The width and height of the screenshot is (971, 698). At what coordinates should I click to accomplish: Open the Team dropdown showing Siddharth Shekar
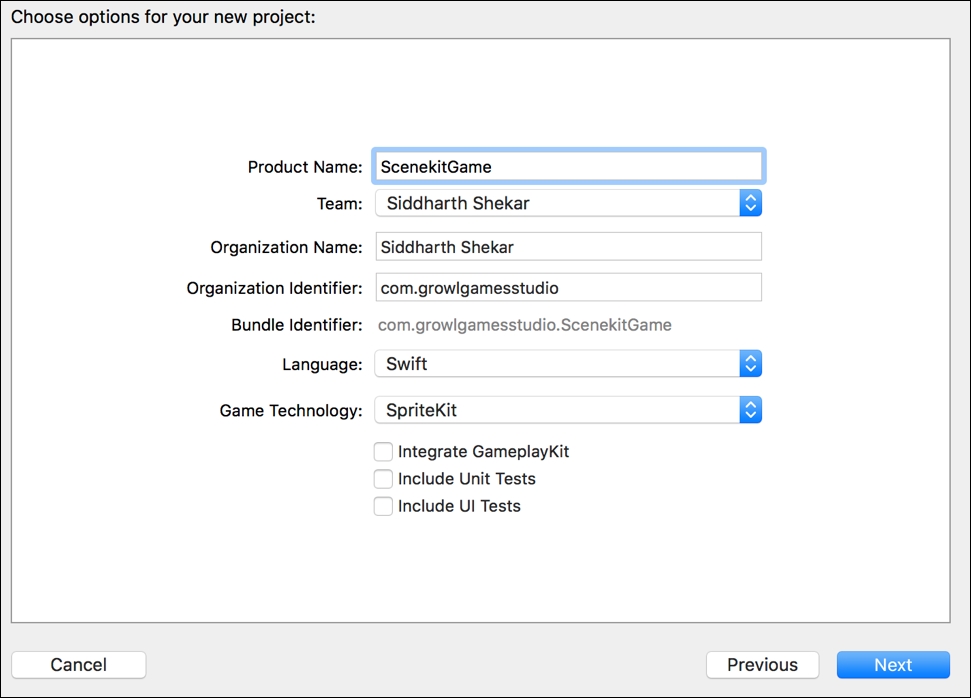556,203
